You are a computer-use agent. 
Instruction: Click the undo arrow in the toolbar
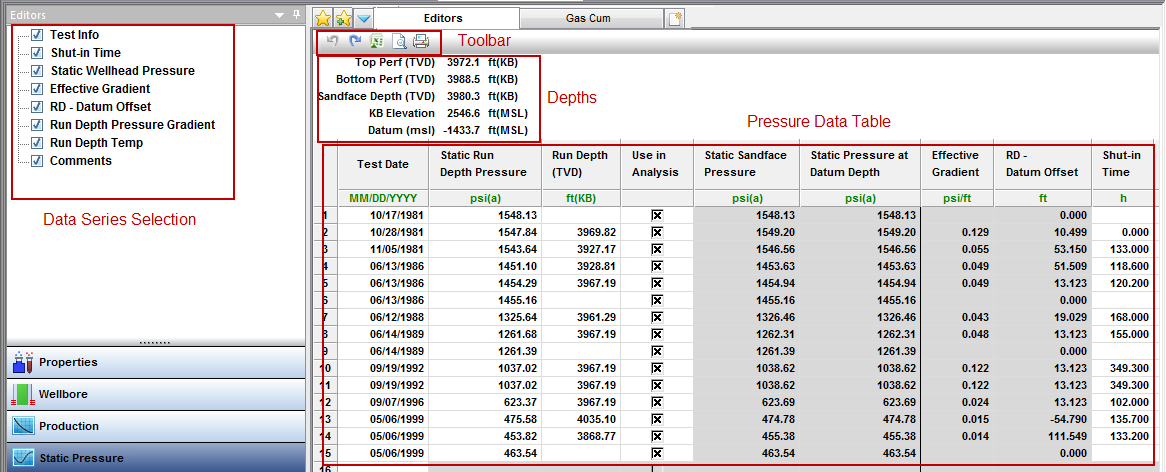click(x=332, y=42)
